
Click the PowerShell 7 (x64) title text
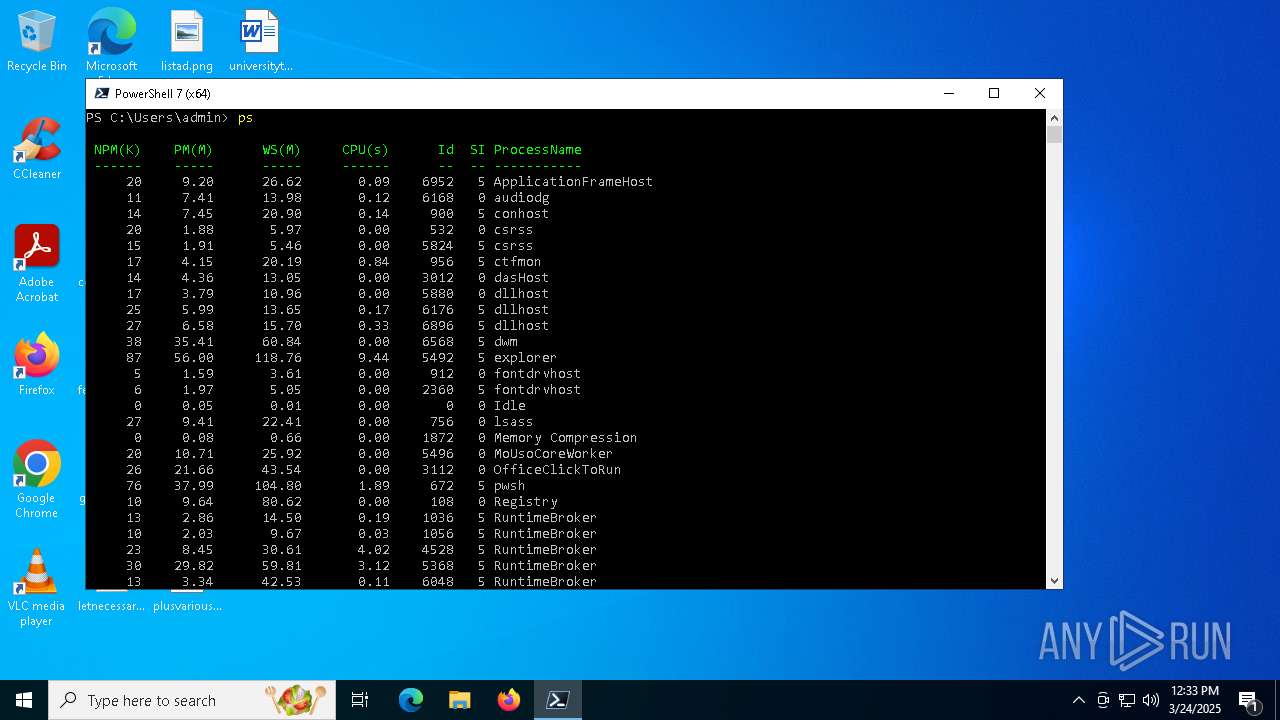[163, 93]
